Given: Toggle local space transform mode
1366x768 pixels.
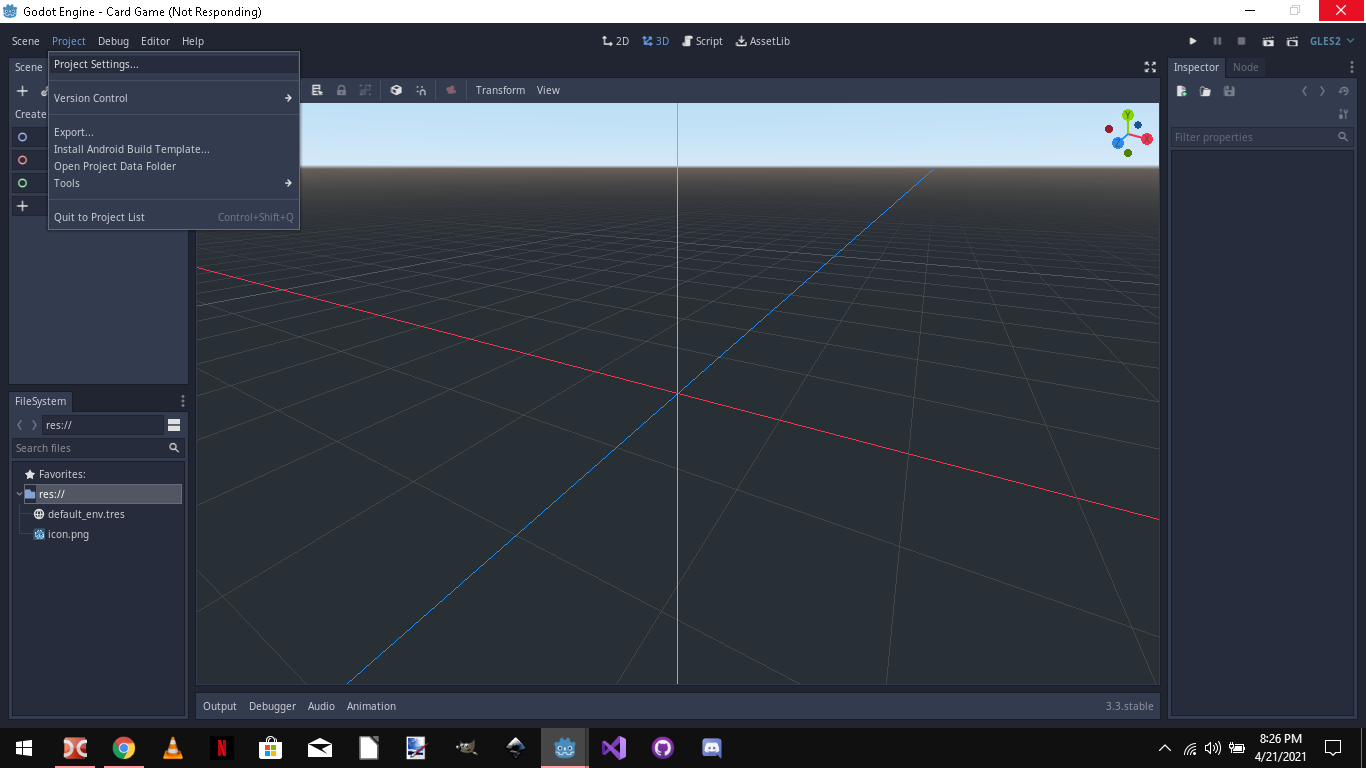Looking at the screenshot, I should [x=396, y=90].
